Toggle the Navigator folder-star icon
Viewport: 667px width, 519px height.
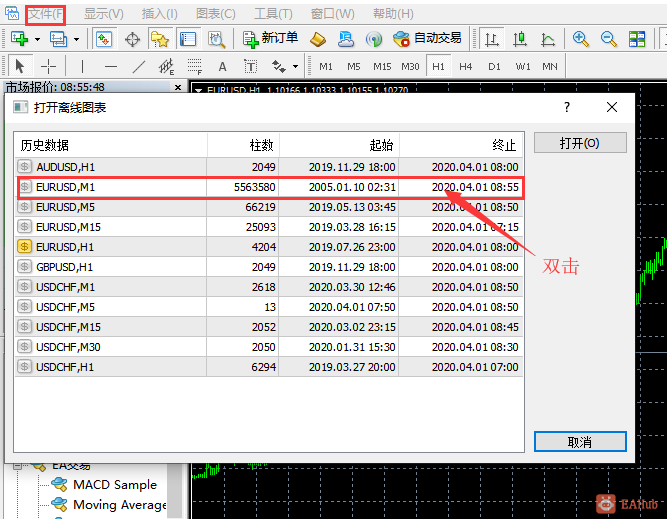click(160, 39)
